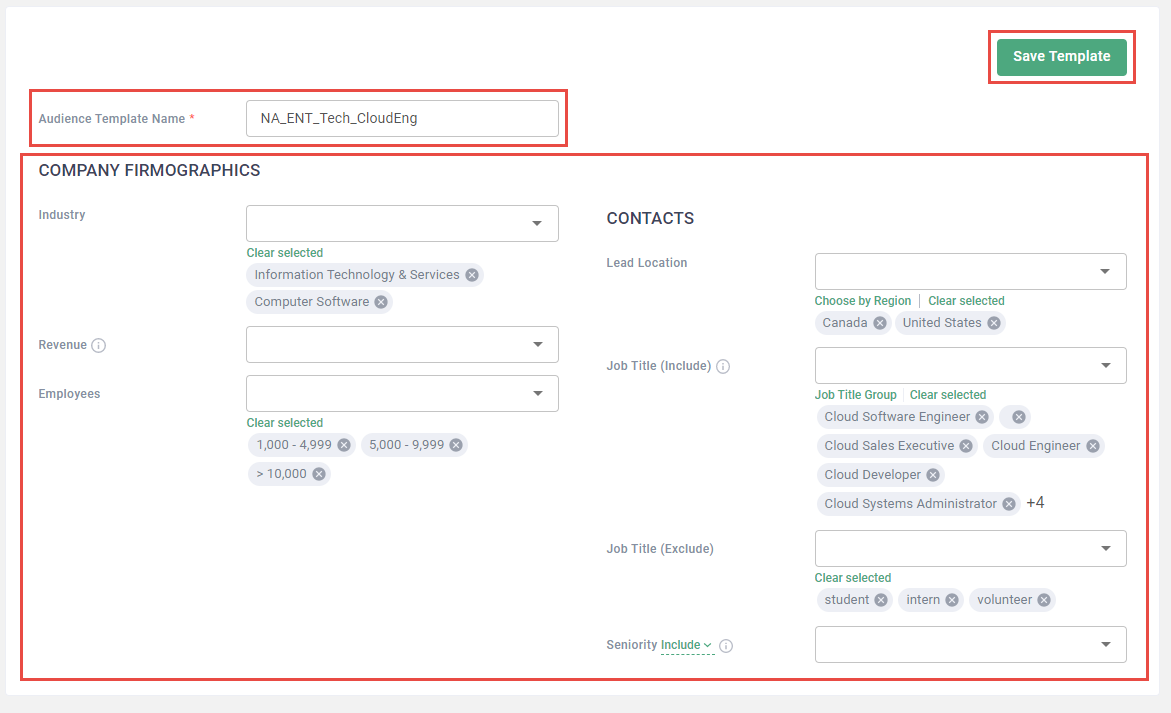
Task: Remove the Canada location tag
Action: (880, 323)
